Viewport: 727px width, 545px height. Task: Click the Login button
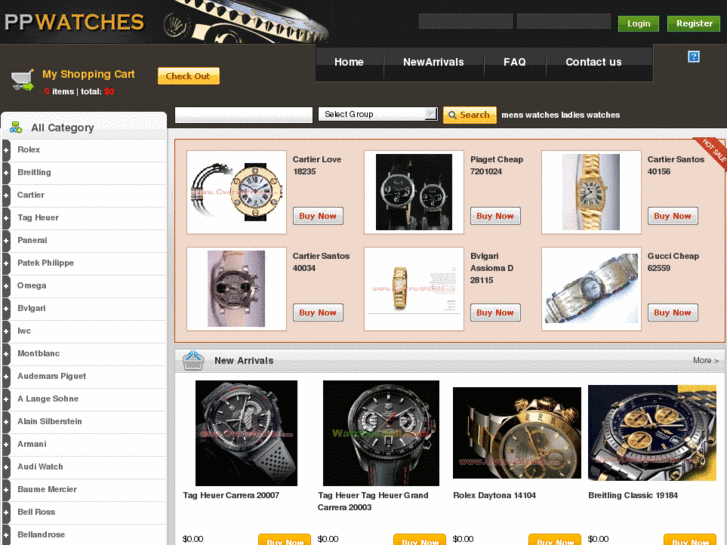click(x=638, y=24)
